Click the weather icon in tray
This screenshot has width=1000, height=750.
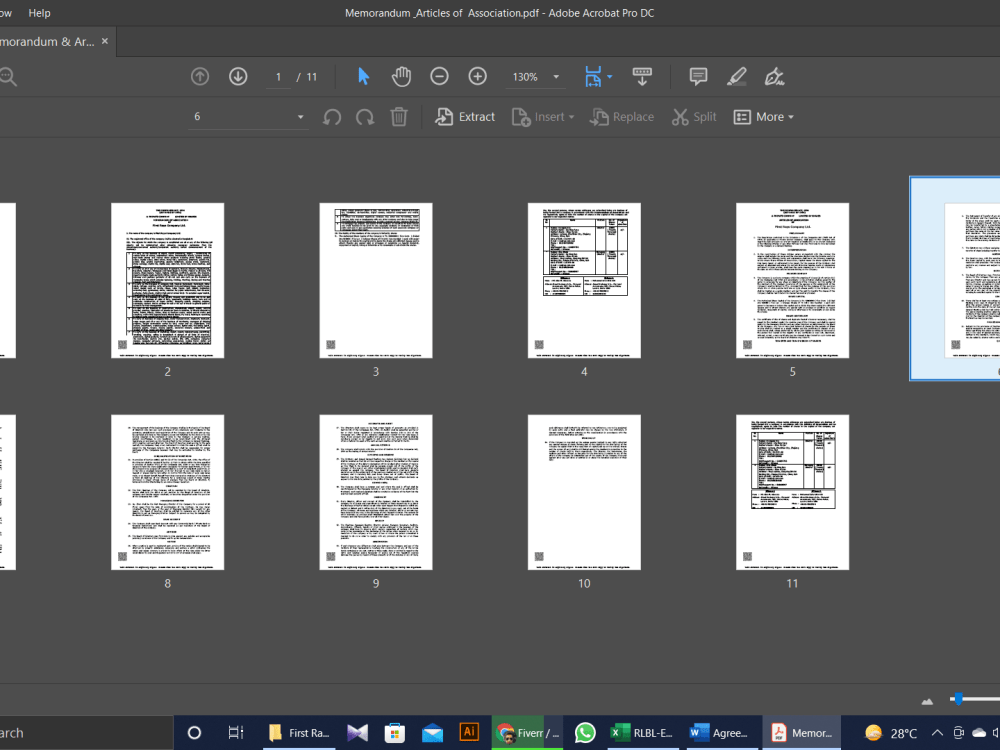pos(873,733)
